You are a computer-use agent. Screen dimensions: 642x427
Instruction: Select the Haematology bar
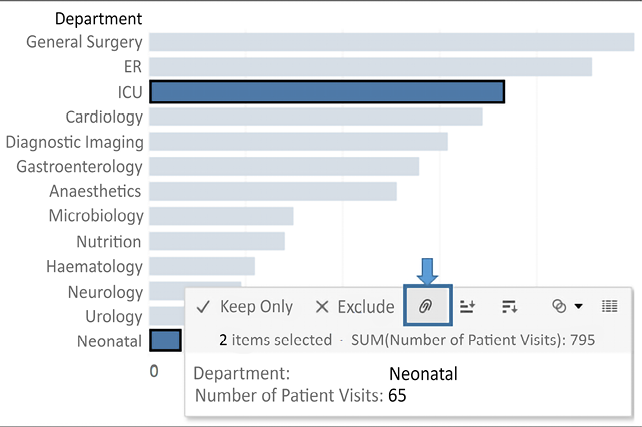point(202,266)
